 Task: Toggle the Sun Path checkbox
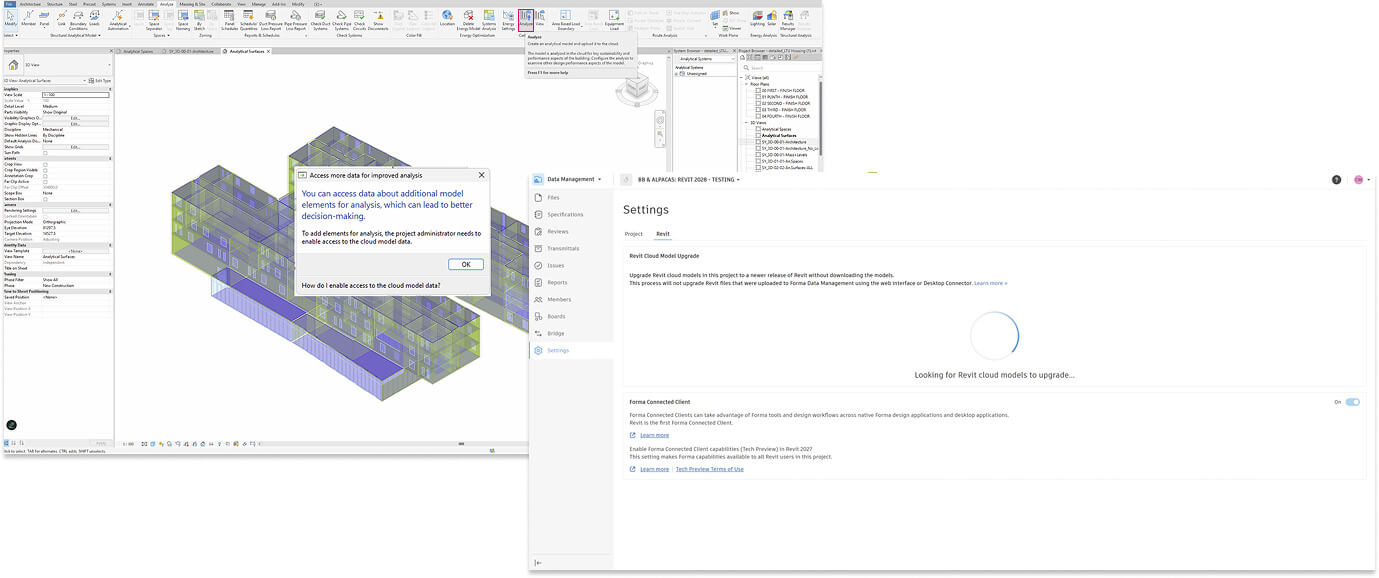click(45, 153)
